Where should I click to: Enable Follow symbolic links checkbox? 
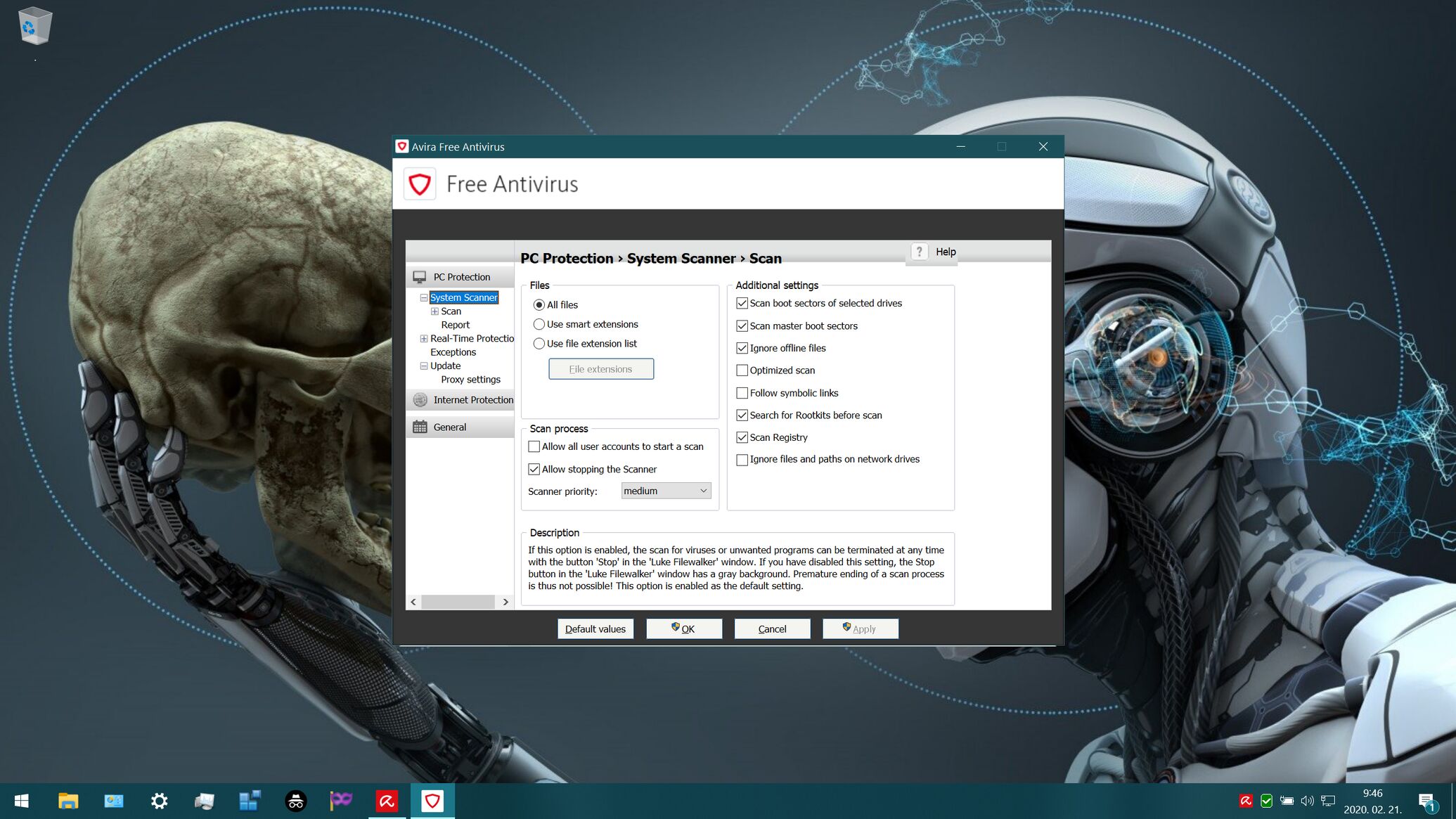(x=742, y=393)
